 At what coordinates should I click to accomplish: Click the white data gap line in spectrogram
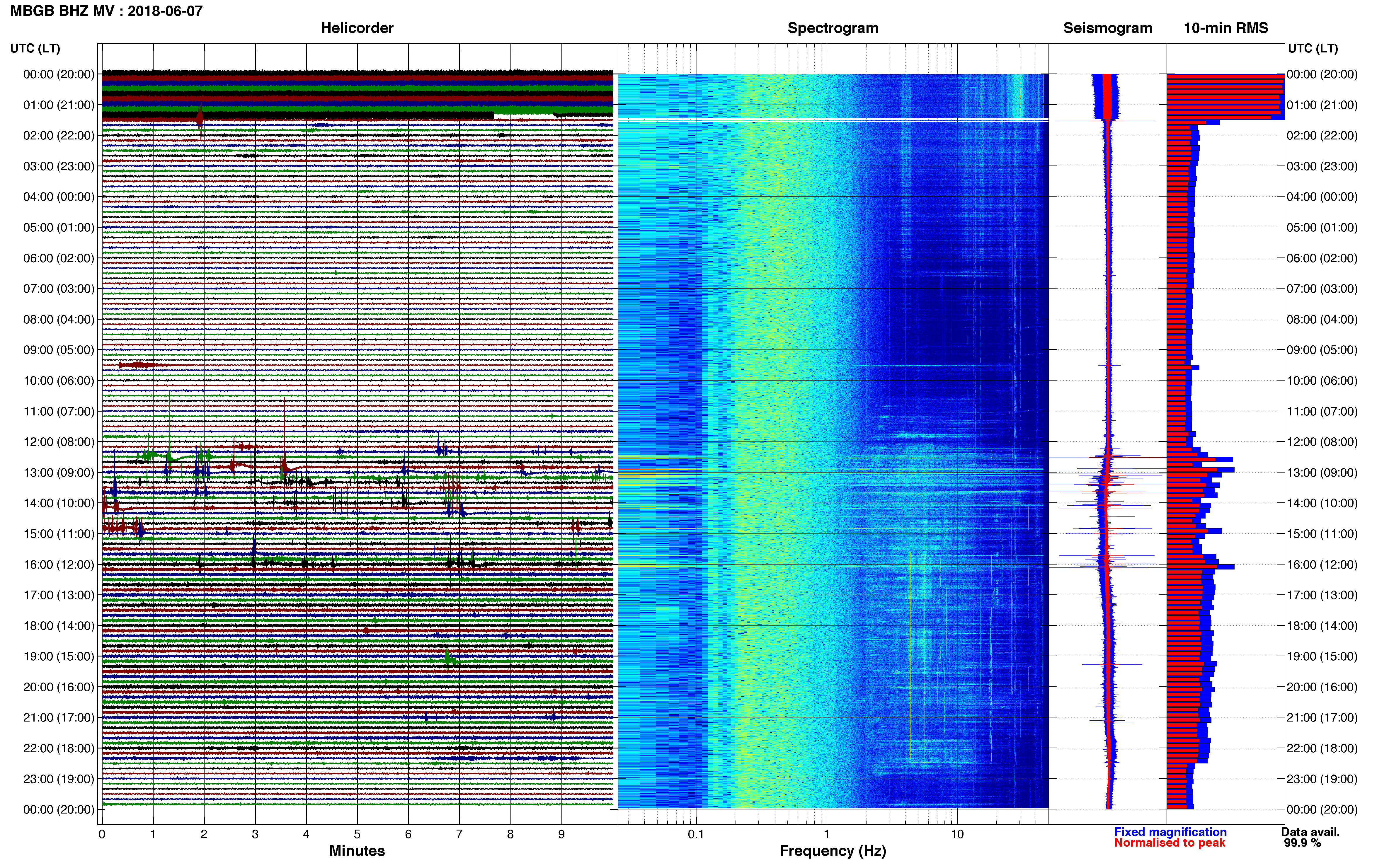(833, 120)
